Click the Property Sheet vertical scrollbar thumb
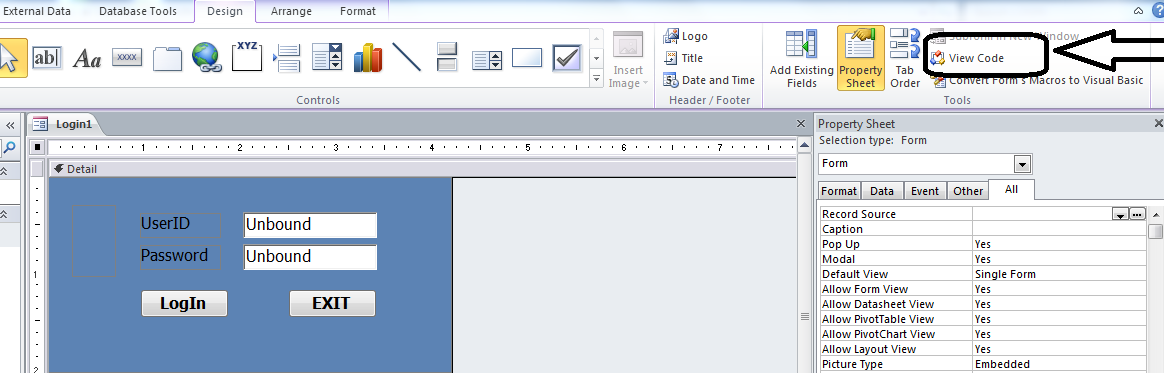1164x373 pixels. pos(1155,232)
